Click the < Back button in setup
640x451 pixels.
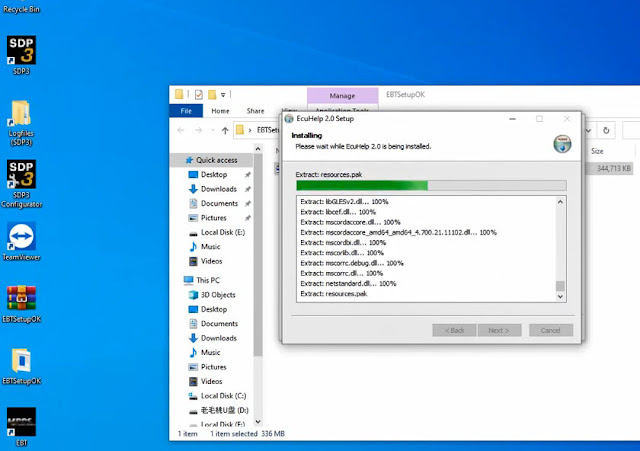454,330
